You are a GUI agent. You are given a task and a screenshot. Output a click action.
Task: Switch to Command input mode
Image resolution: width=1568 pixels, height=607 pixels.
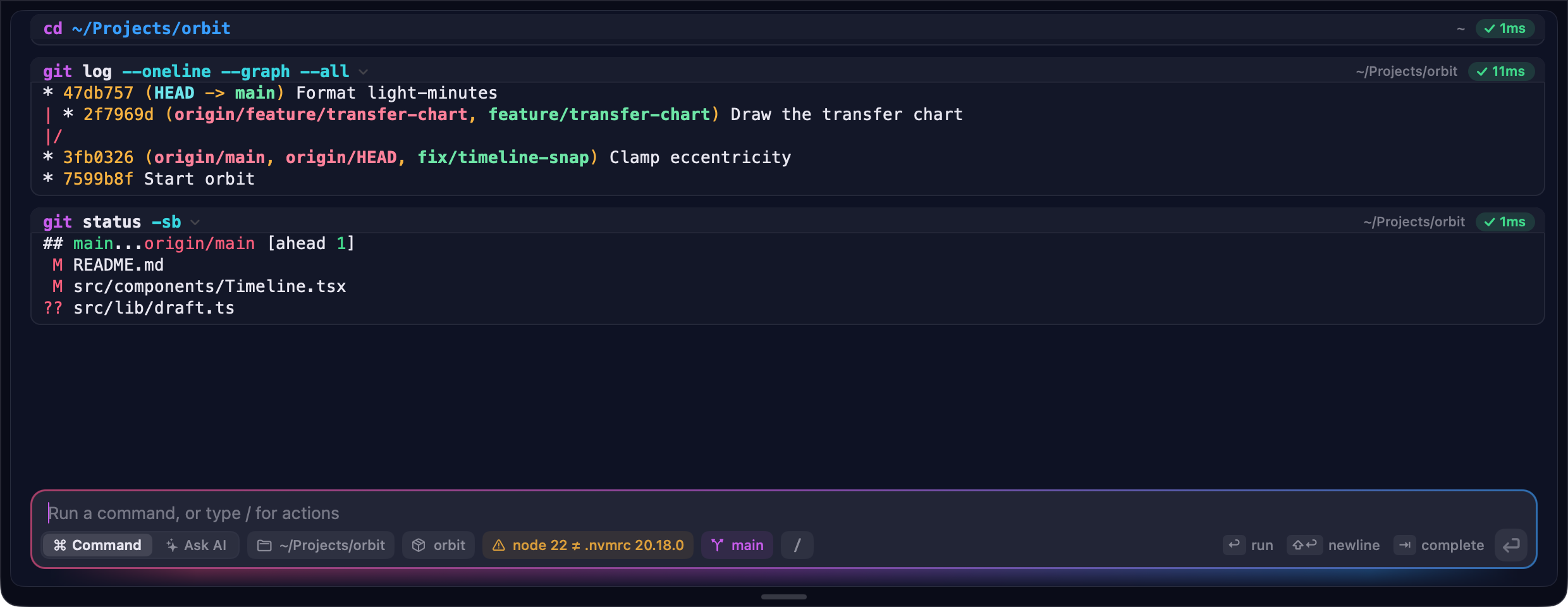(x=97, y=545)
